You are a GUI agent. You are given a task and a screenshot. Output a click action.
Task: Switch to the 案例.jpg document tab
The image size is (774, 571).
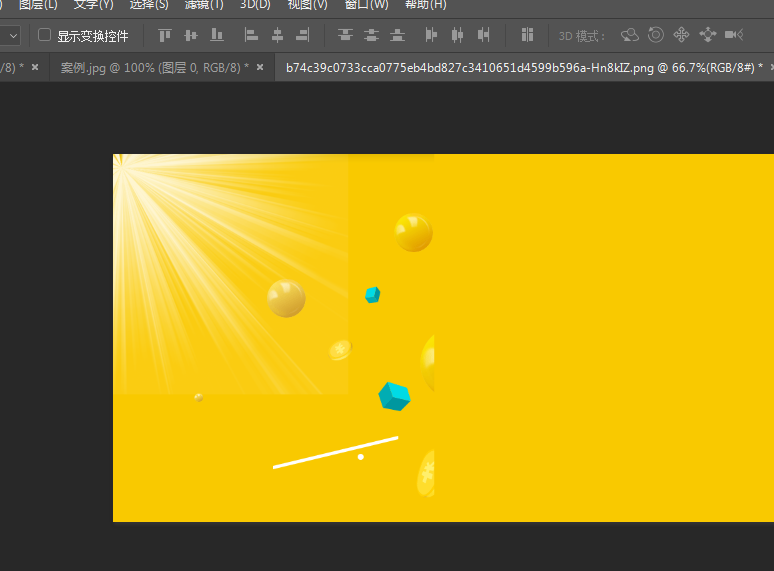pos(152,68)
